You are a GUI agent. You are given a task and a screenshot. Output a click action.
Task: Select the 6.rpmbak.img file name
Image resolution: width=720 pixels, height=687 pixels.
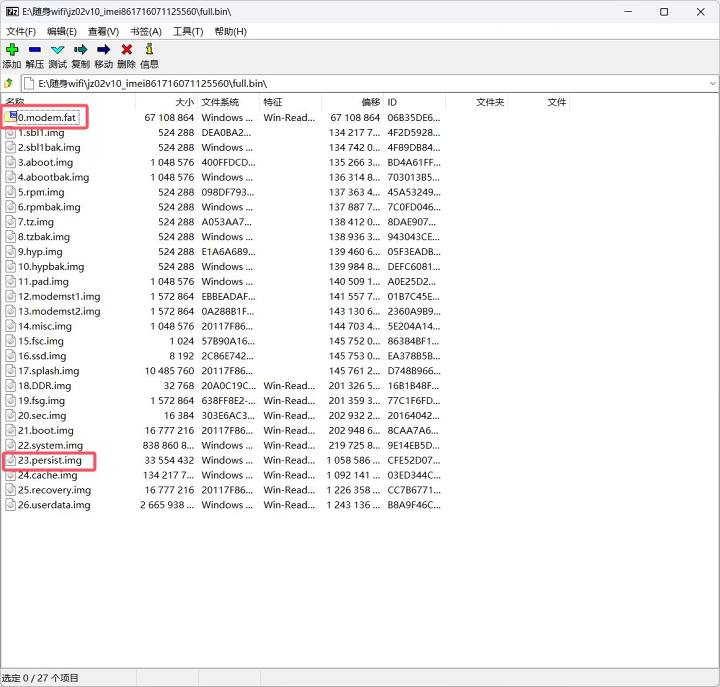49,207
